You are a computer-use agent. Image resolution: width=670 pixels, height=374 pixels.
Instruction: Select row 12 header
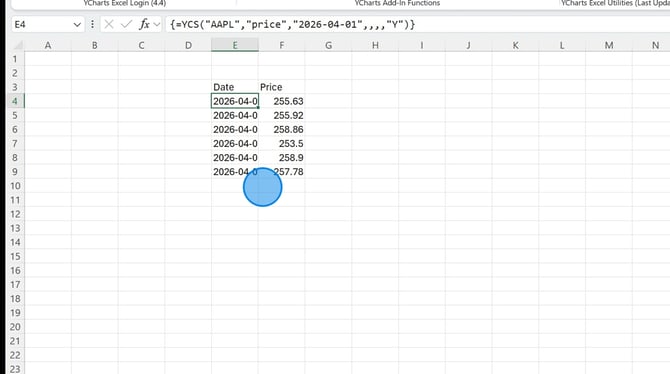[15, 214]
